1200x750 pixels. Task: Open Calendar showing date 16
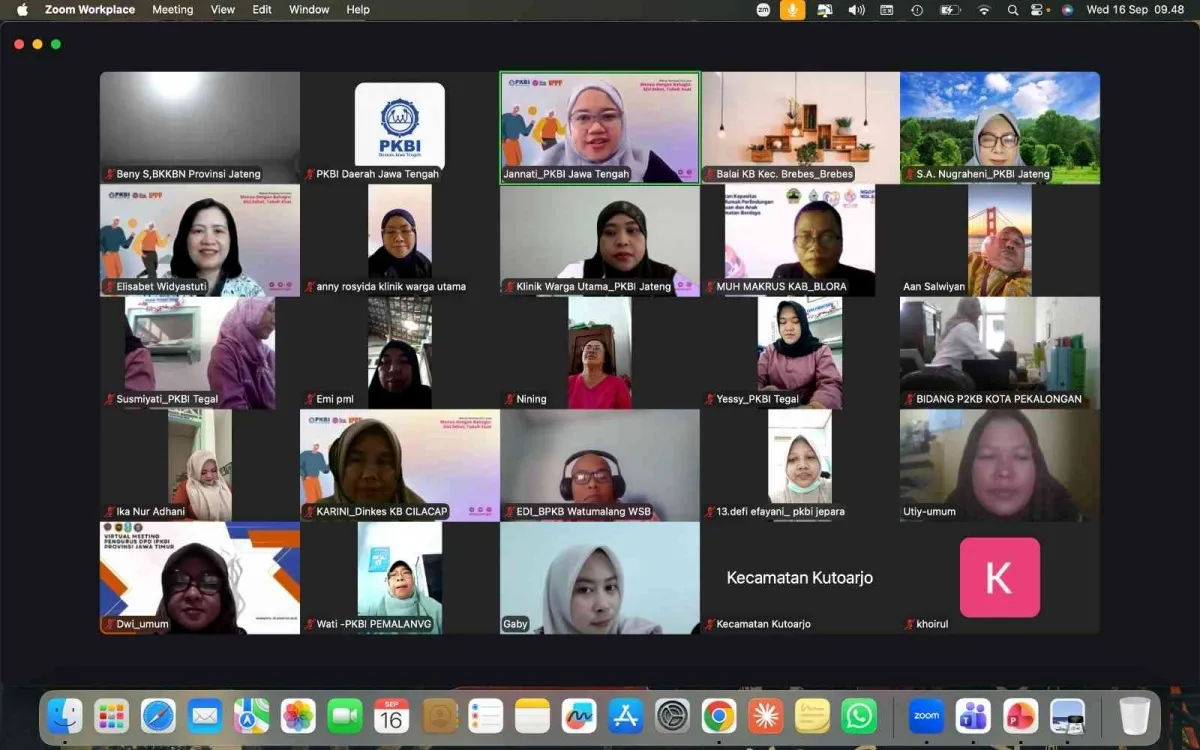(x=392, y=716)
